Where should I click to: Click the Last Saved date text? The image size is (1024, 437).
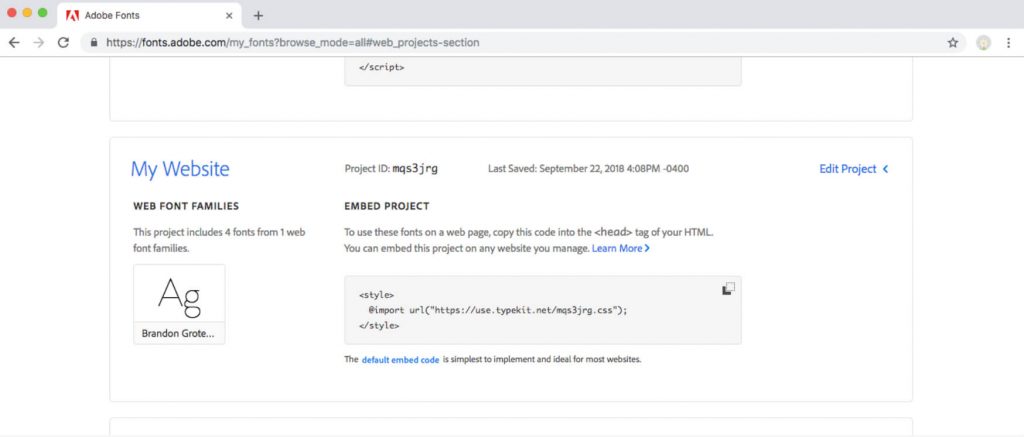[588, 169]
